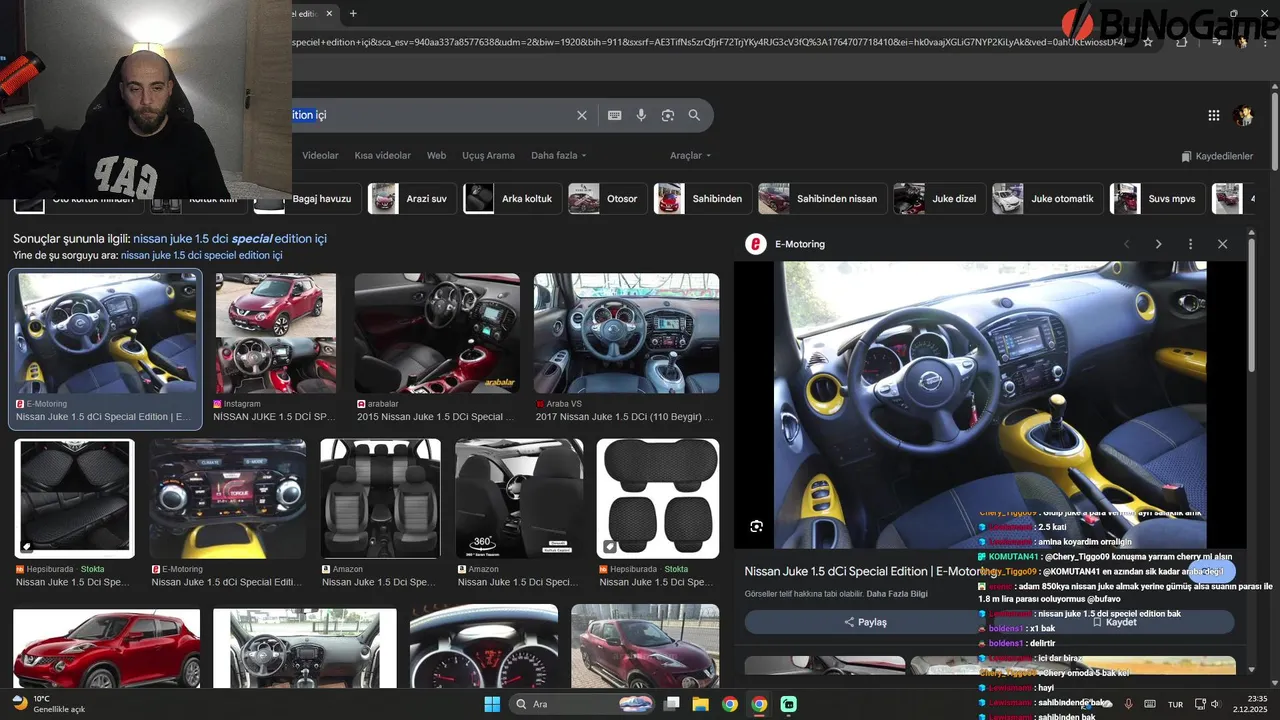Open the Instagram Nissan Juke result thumbnail
Image resolution: width=1280 pixels, height=720 pixels.
click(x=276, y=333)
